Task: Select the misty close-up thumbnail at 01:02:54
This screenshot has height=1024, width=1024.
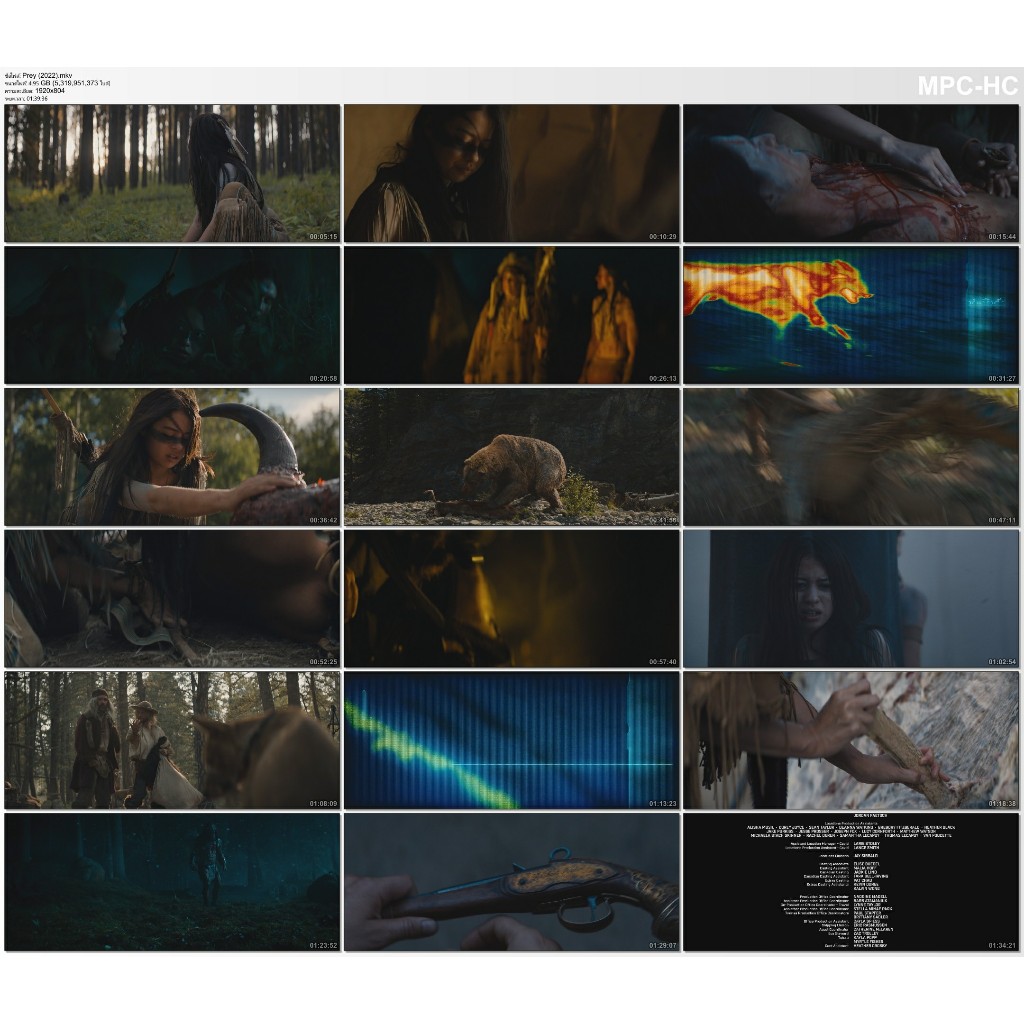Action: coord(850,598)
